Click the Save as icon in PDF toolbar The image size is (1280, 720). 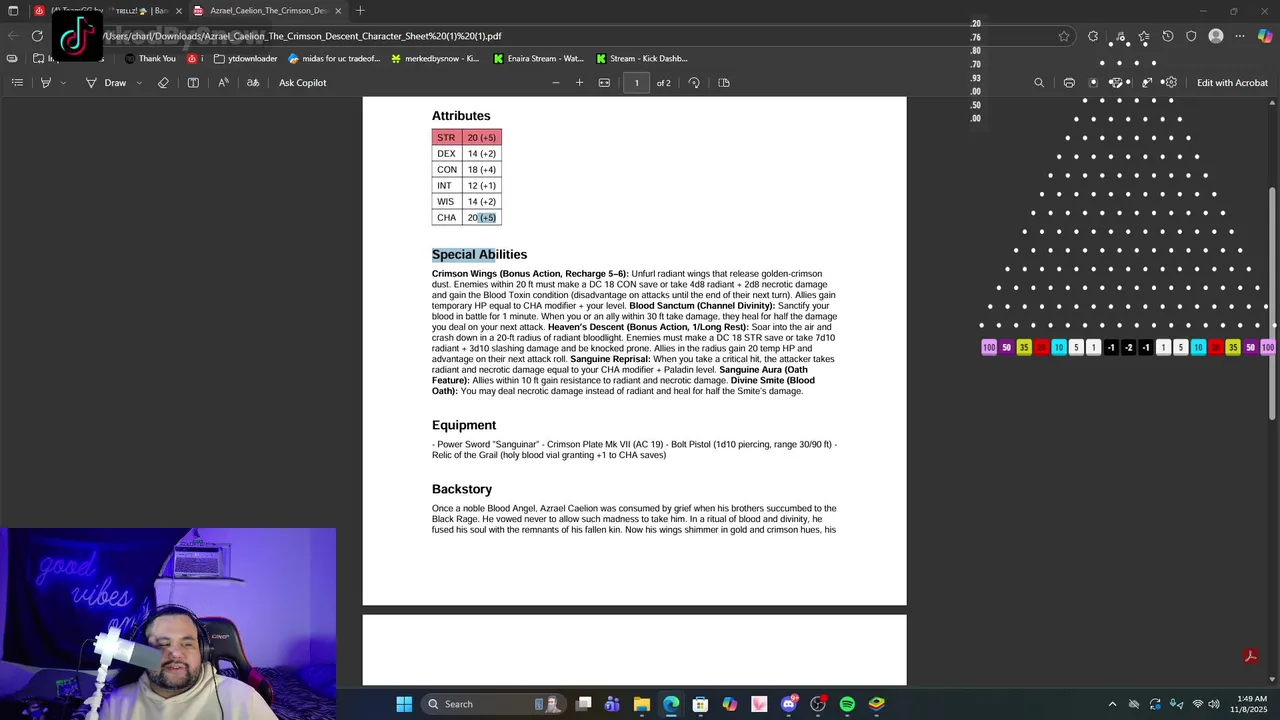(x=1117, y=83)
